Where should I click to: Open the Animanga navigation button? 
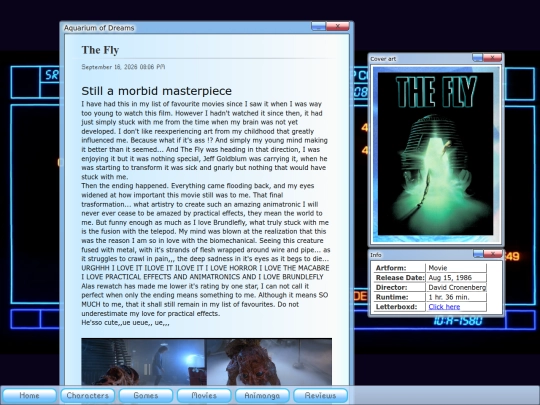pos(262,395)
